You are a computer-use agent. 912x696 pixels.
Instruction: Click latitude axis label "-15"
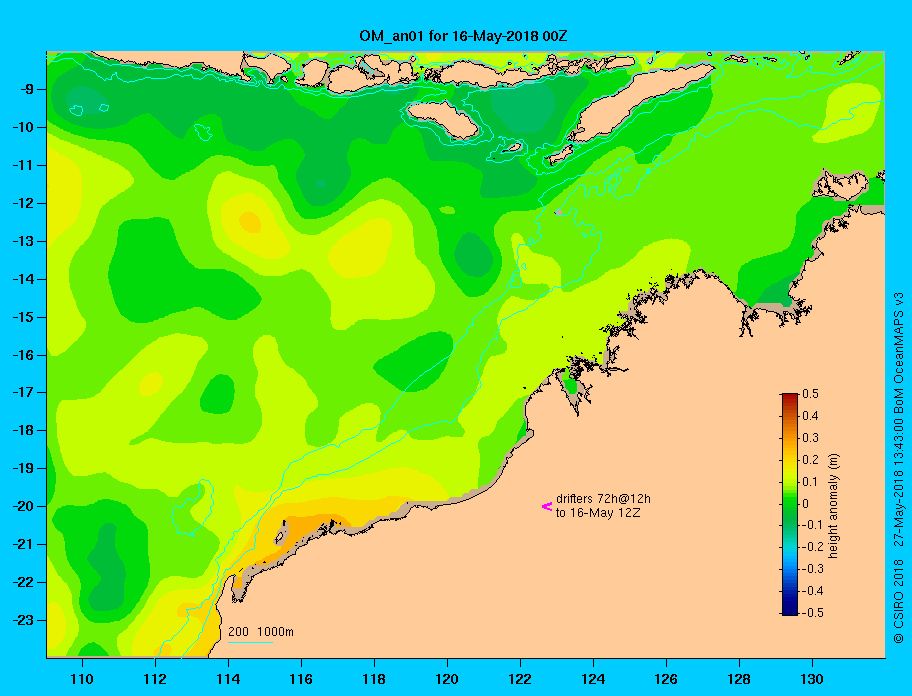click(x=24, y=317)
